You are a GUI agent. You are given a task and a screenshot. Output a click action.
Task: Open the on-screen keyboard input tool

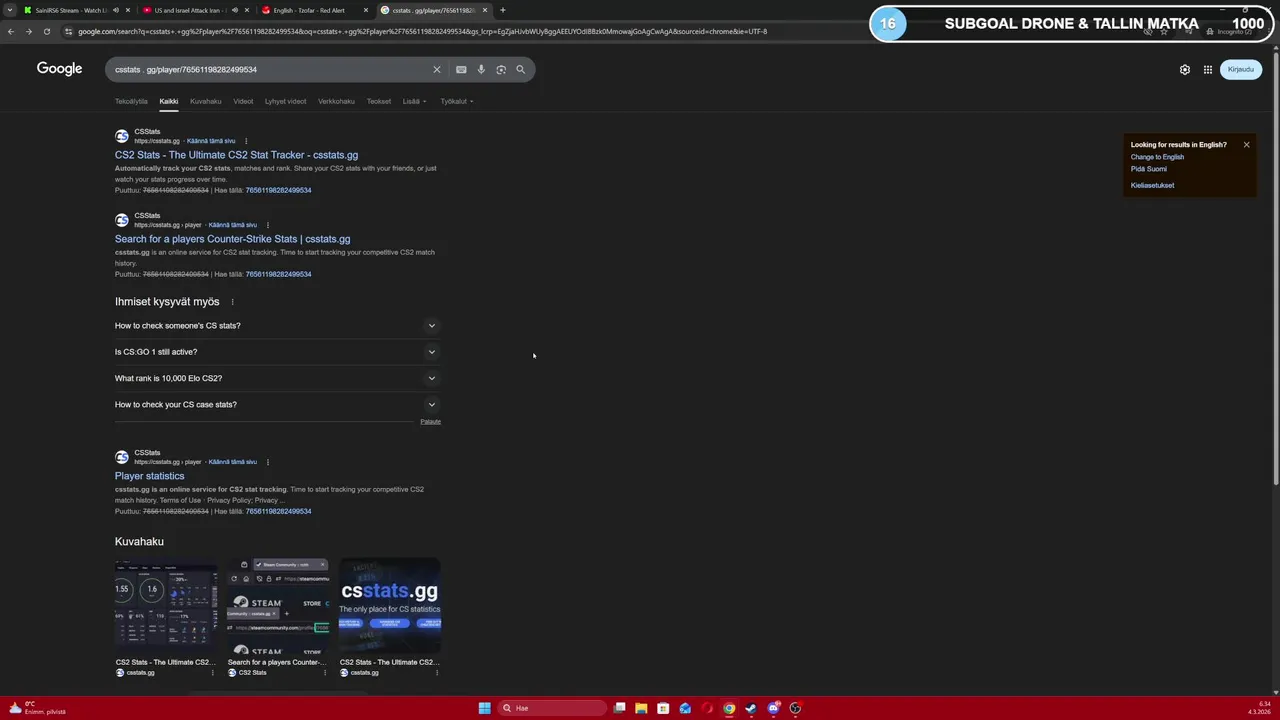click(x=461, y=69)
